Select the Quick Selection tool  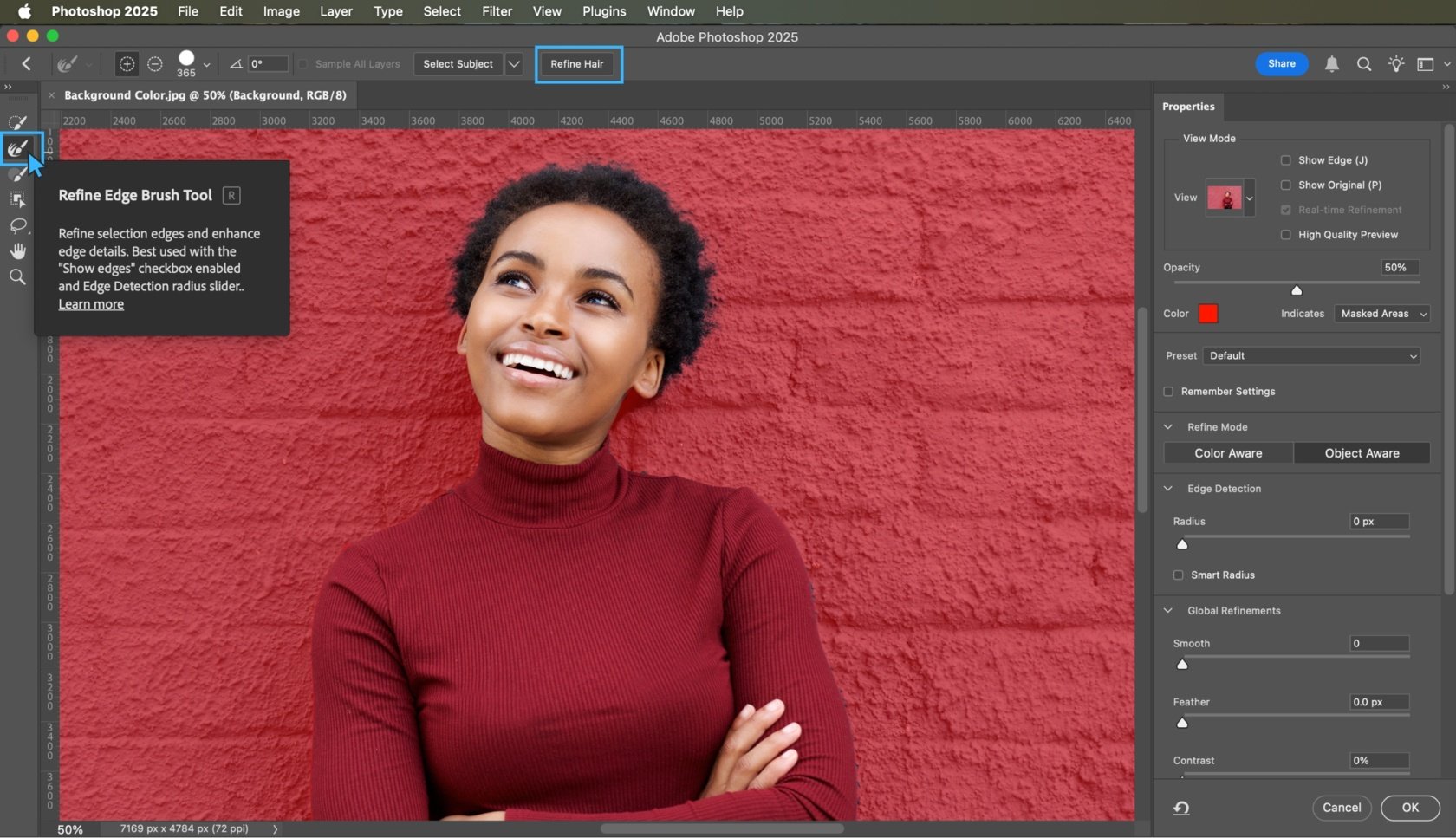[x=18, y=121]
